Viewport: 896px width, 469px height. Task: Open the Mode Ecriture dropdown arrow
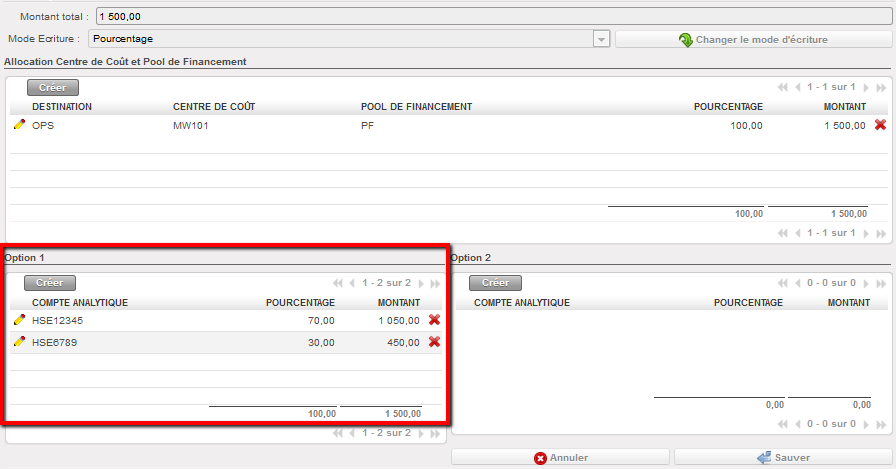point(601,39)
